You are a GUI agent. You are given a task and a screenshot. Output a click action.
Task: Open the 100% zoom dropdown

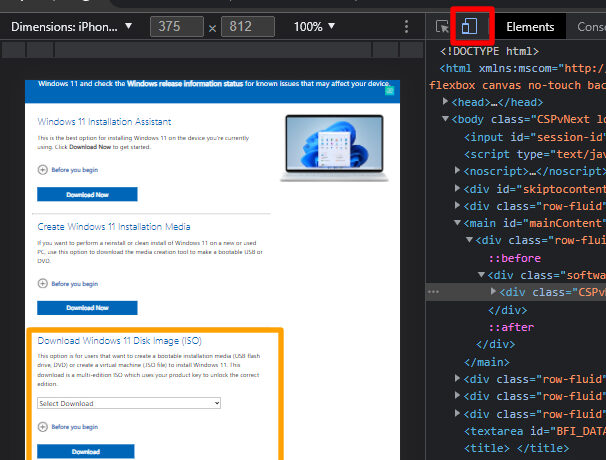pos(314,27)
